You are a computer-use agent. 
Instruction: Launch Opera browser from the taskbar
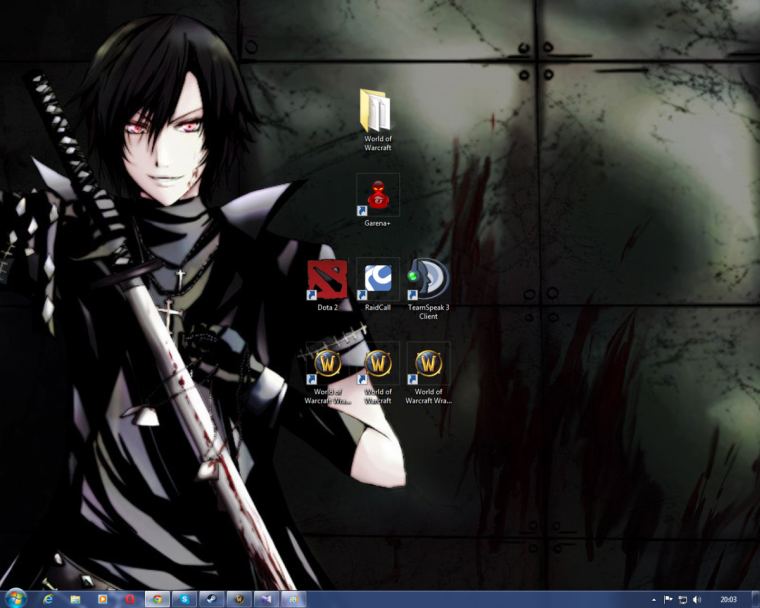pyautogui.click(x=129, y=599)
